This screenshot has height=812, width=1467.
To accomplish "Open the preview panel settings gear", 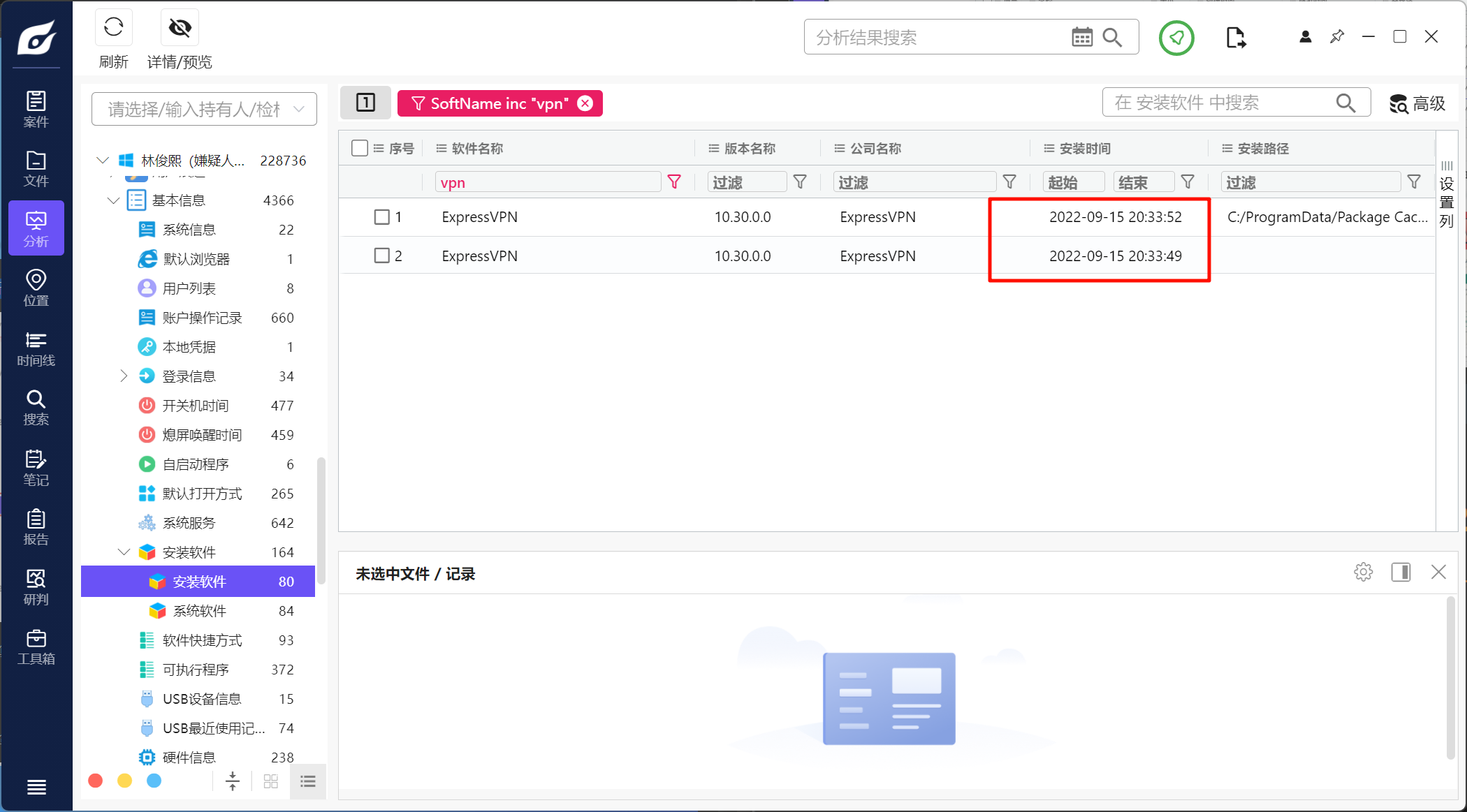I will click(x=1363, y=573).
